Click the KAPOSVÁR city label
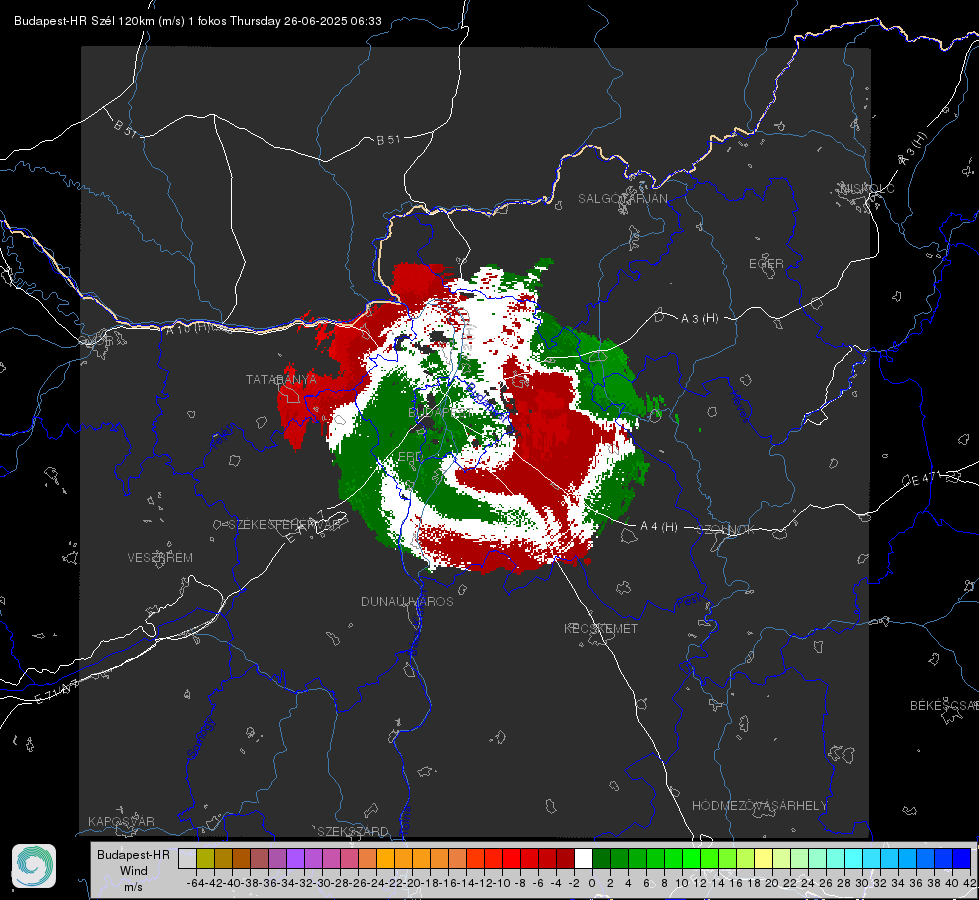This screenshot has width=979, height=900. (121, 821)
